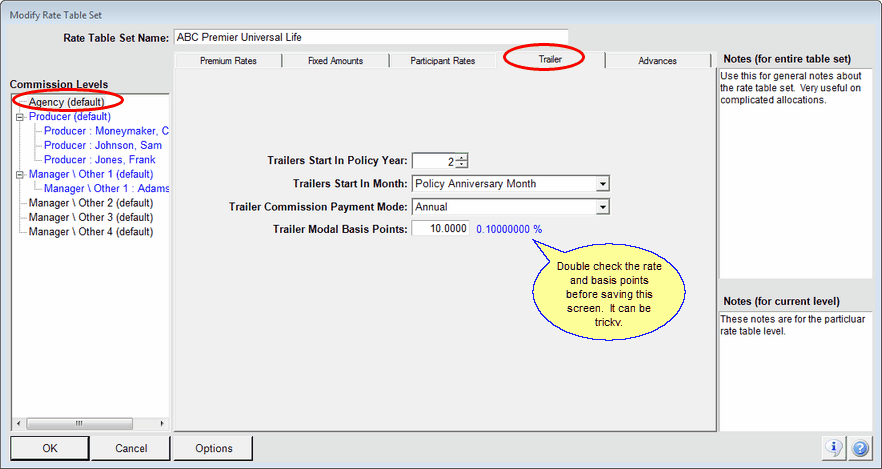The height and width of the screenshot is (469, 882).
Task: Open Trailer Commission Payment Mode dropdown
Action: click(602, 207)
